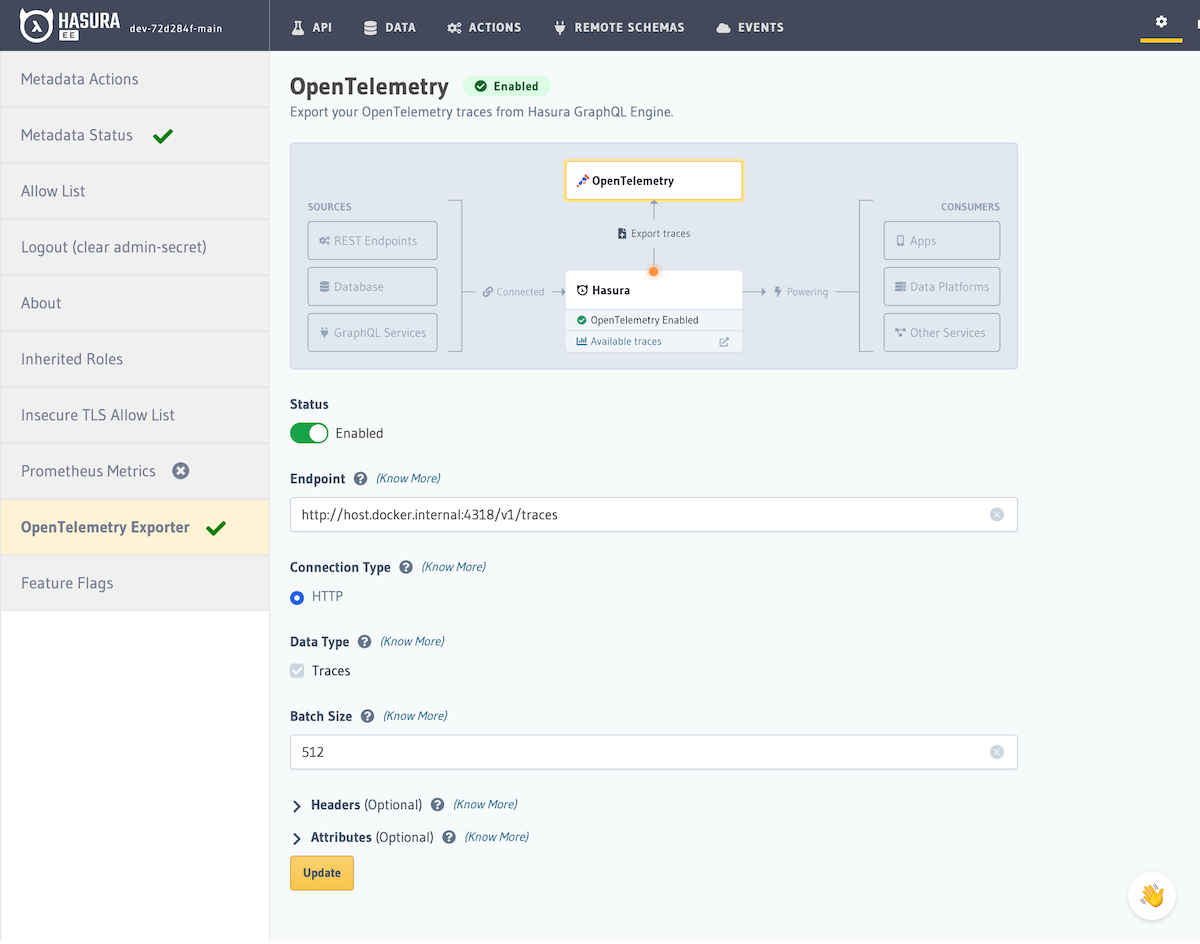1200x944 pixels.
Task: Click help icon next to Batch Size
Action: point(367,716)
